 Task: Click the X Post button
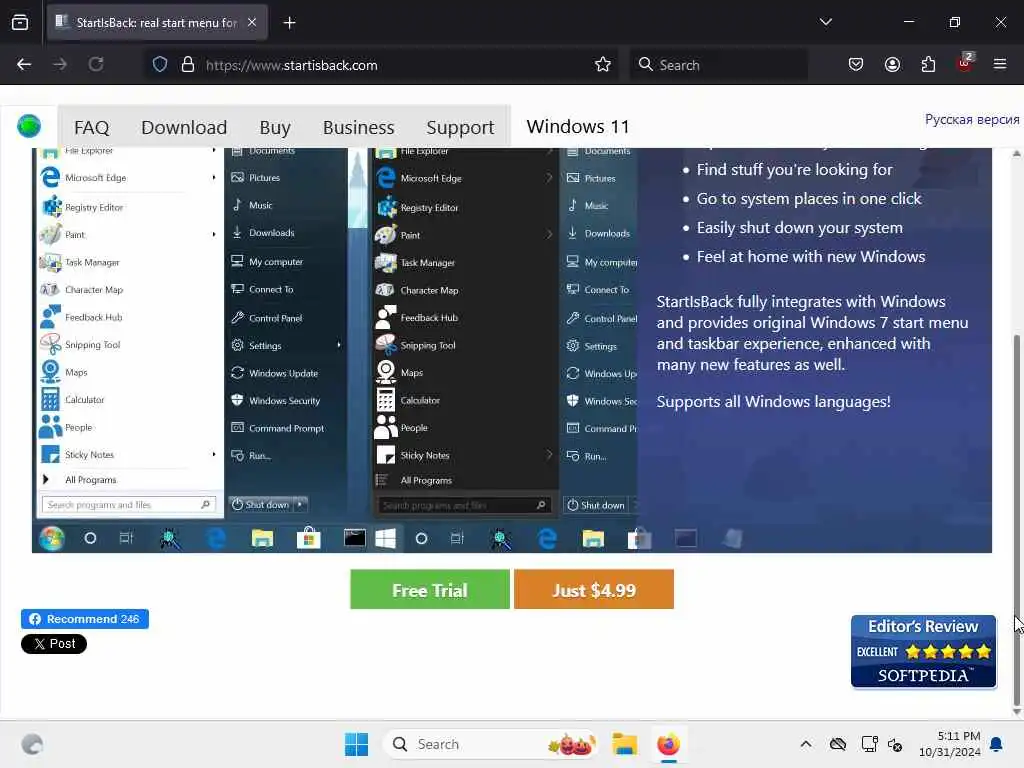(54, 644)
